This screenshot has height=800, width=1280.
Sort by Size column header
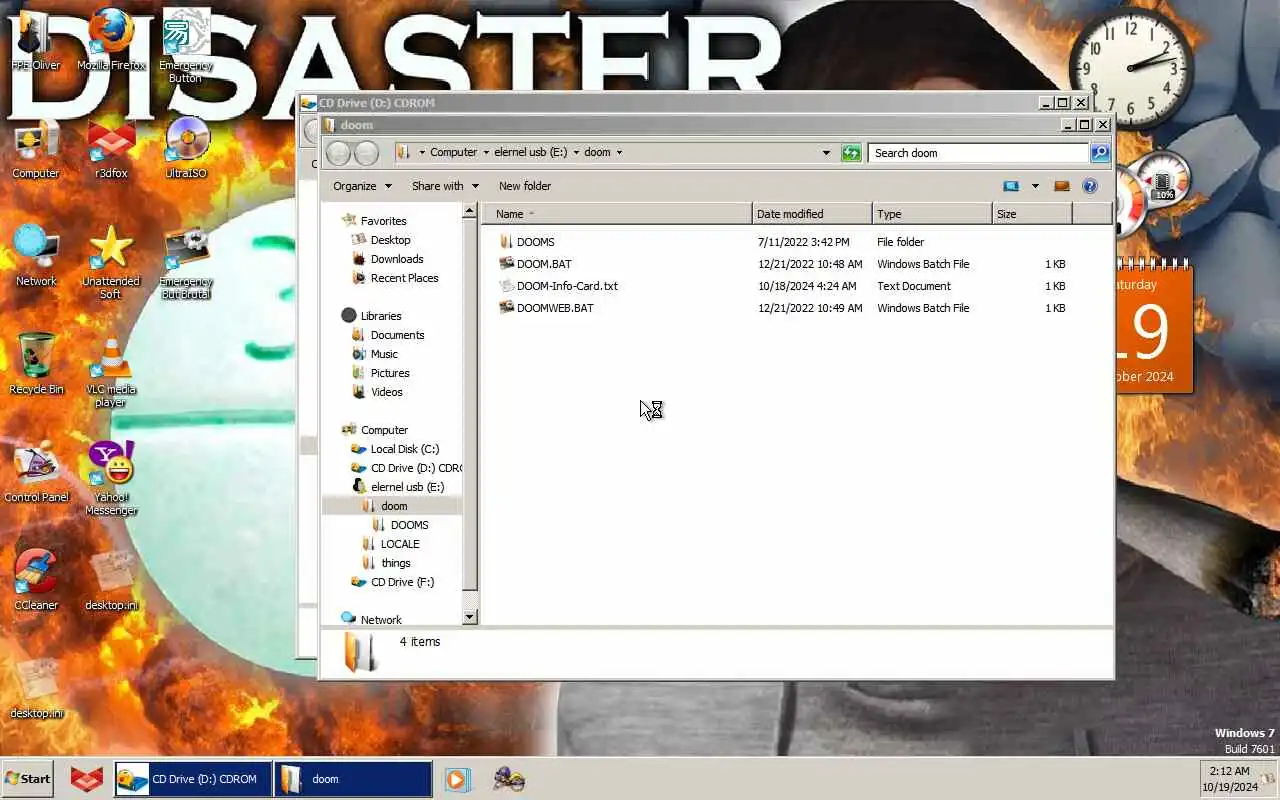tap(1032, 214)
